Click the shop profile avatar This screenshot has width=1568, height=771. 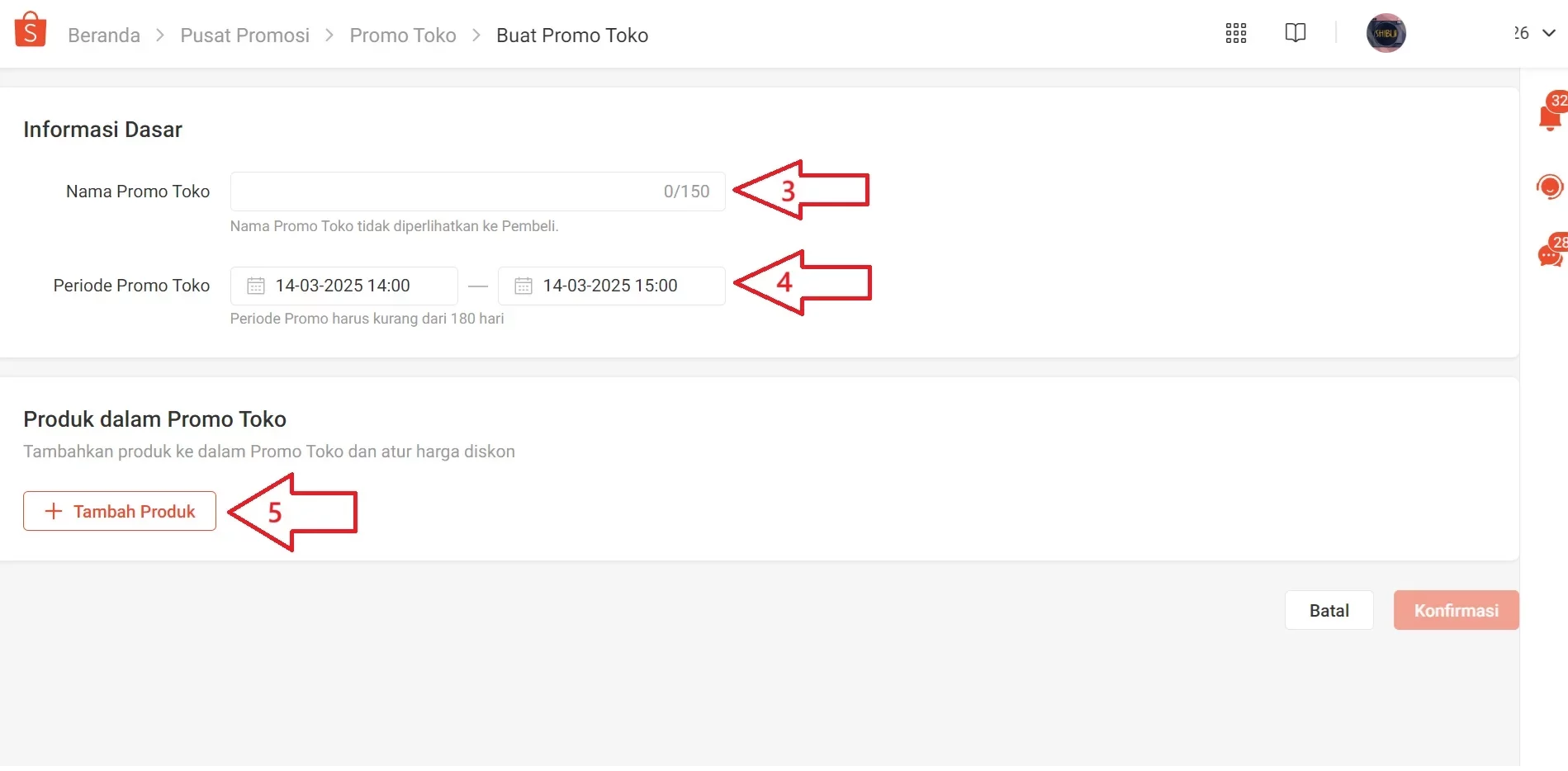coord(1386,33)
